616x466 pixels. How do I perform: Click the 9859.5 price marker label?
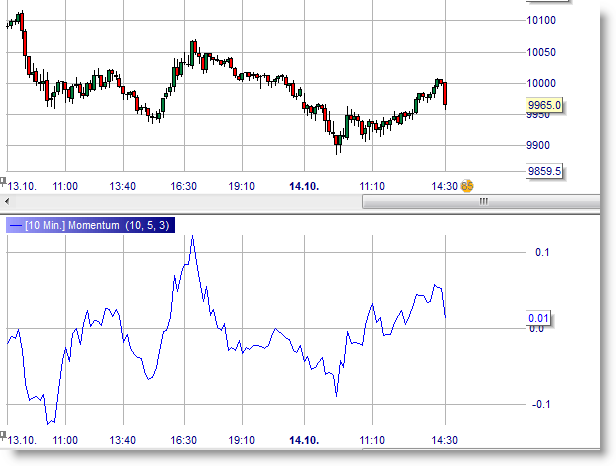544,171
